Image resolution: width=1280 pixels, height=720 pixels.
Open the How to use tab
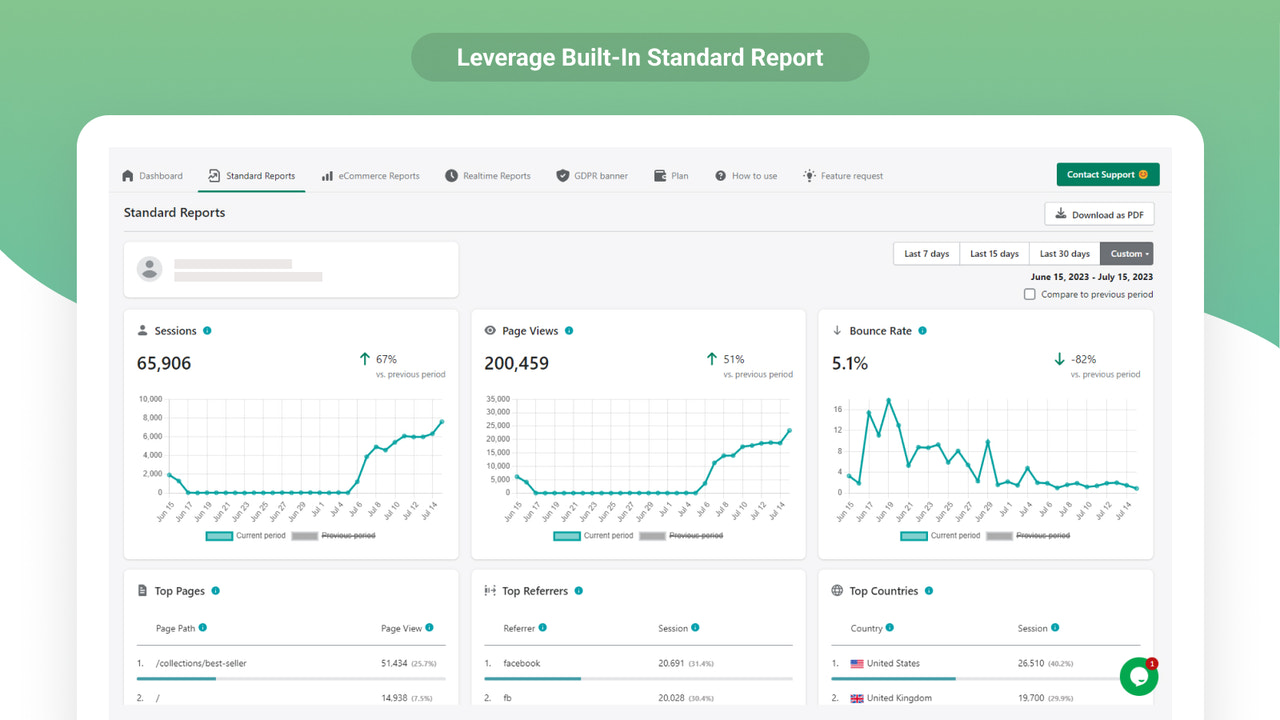[746, 175]
